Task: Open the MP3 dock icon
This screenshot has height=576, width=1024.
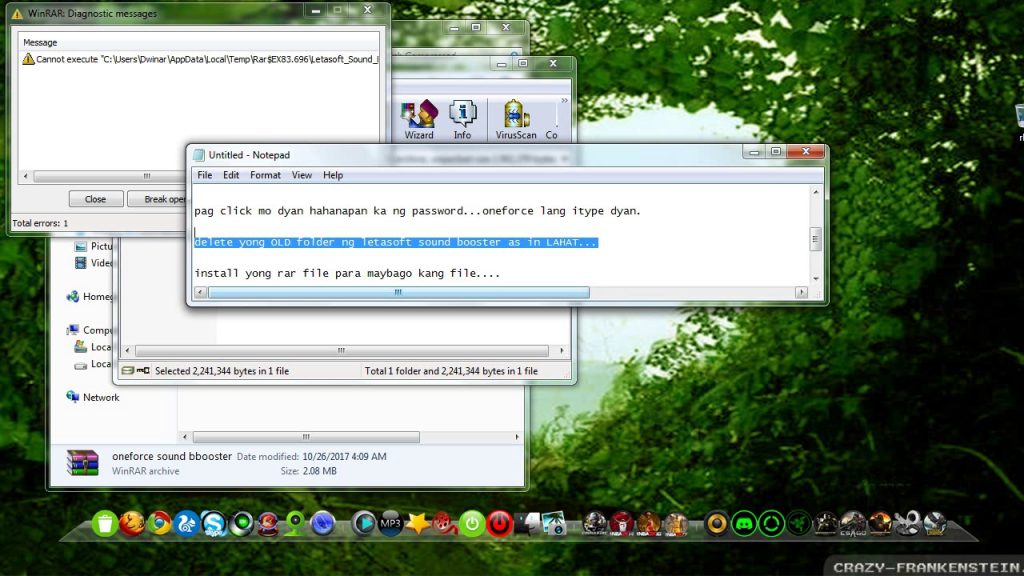Action: (x=391, y=523)
